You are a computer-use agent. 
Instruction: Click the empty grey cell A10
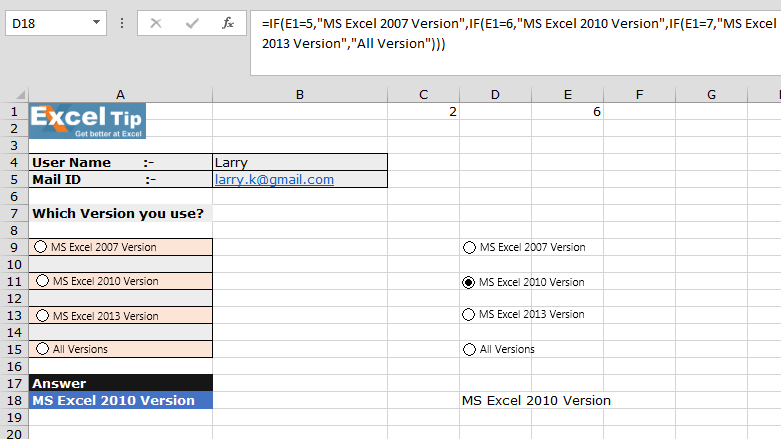(x=121, y=264)
